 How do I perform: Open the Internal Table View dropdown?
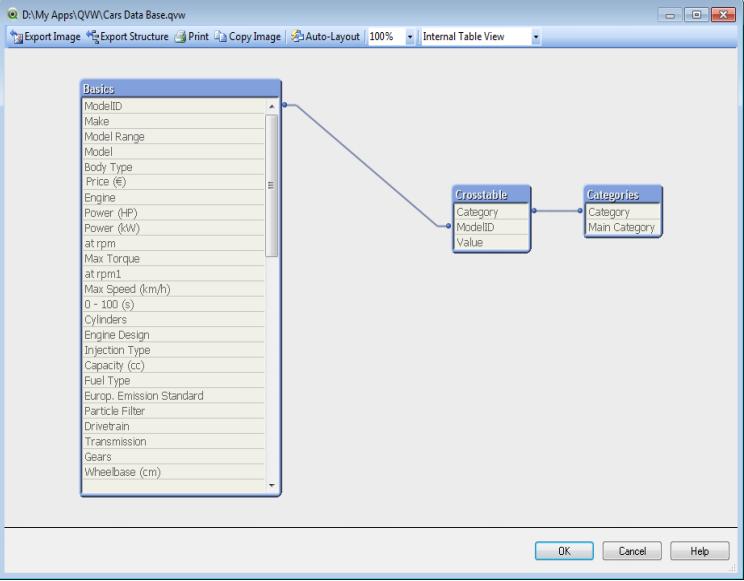[536, 37]
